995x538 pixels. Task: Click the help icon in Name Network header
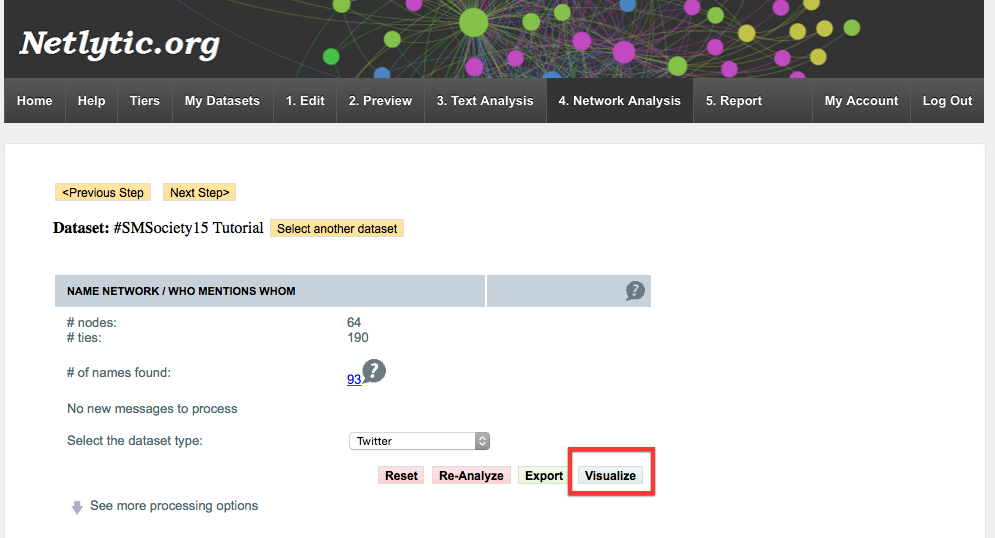pos(635,291)
